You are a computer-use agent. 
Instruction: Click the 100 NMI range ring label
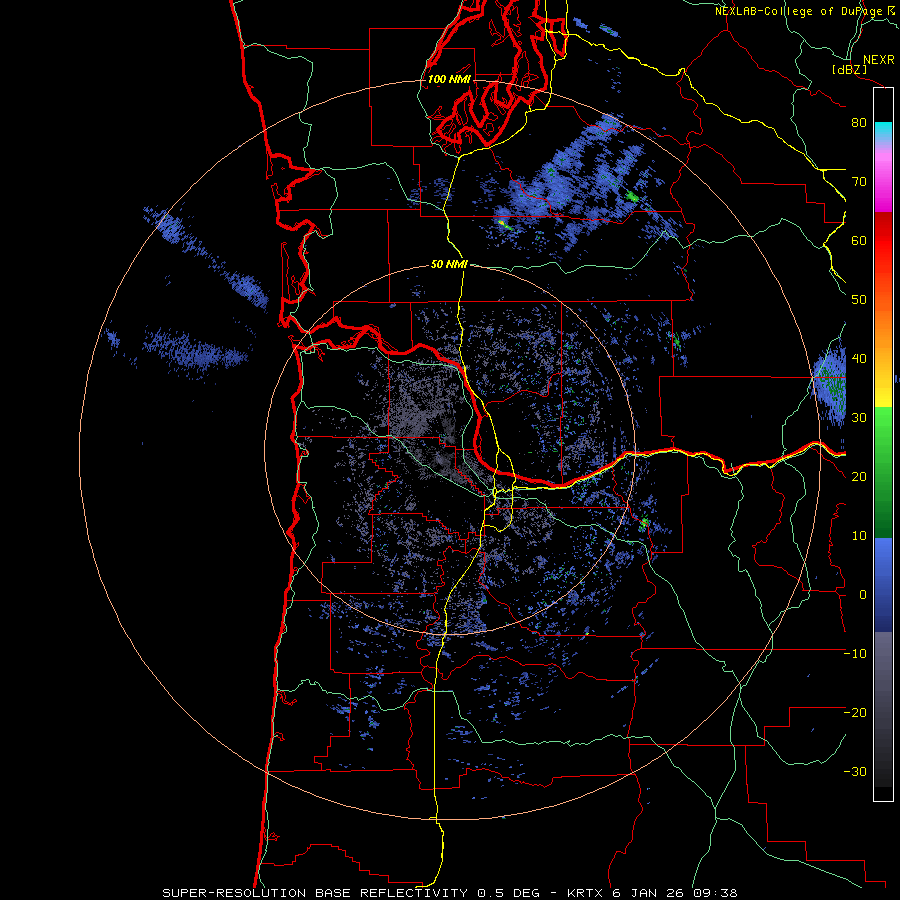(449, 79)
